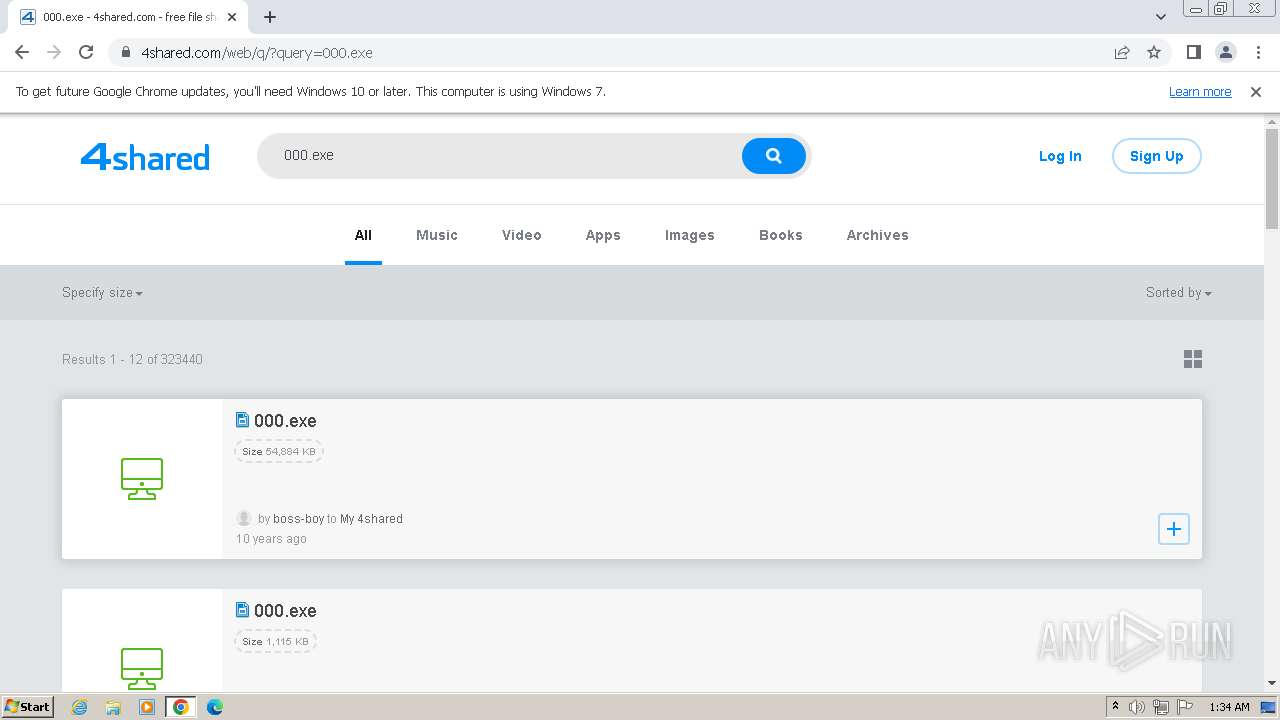Toggle the browser side panel icon
Image resolution: width=1280 pixels, height=720 pixels.
click(x=1193, y=52)
